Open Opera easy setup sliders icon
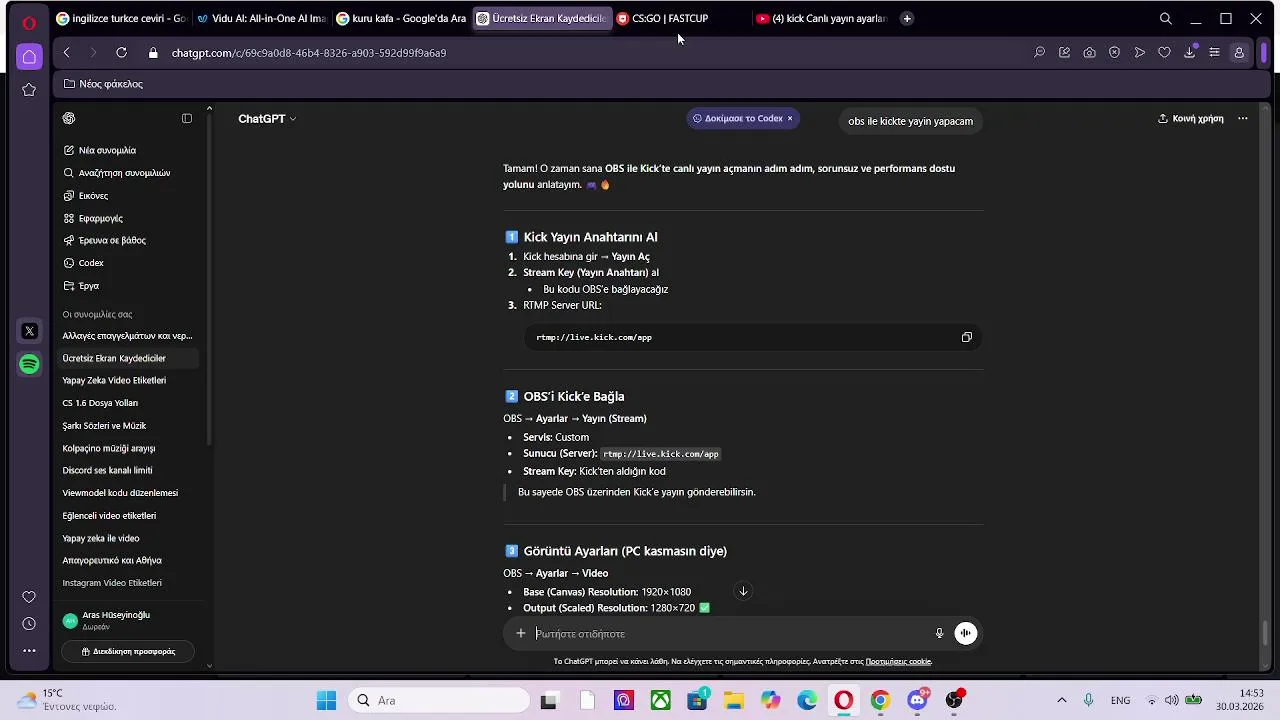The height and width of the screenshot is (720, 1280). tap(1214, 53)
